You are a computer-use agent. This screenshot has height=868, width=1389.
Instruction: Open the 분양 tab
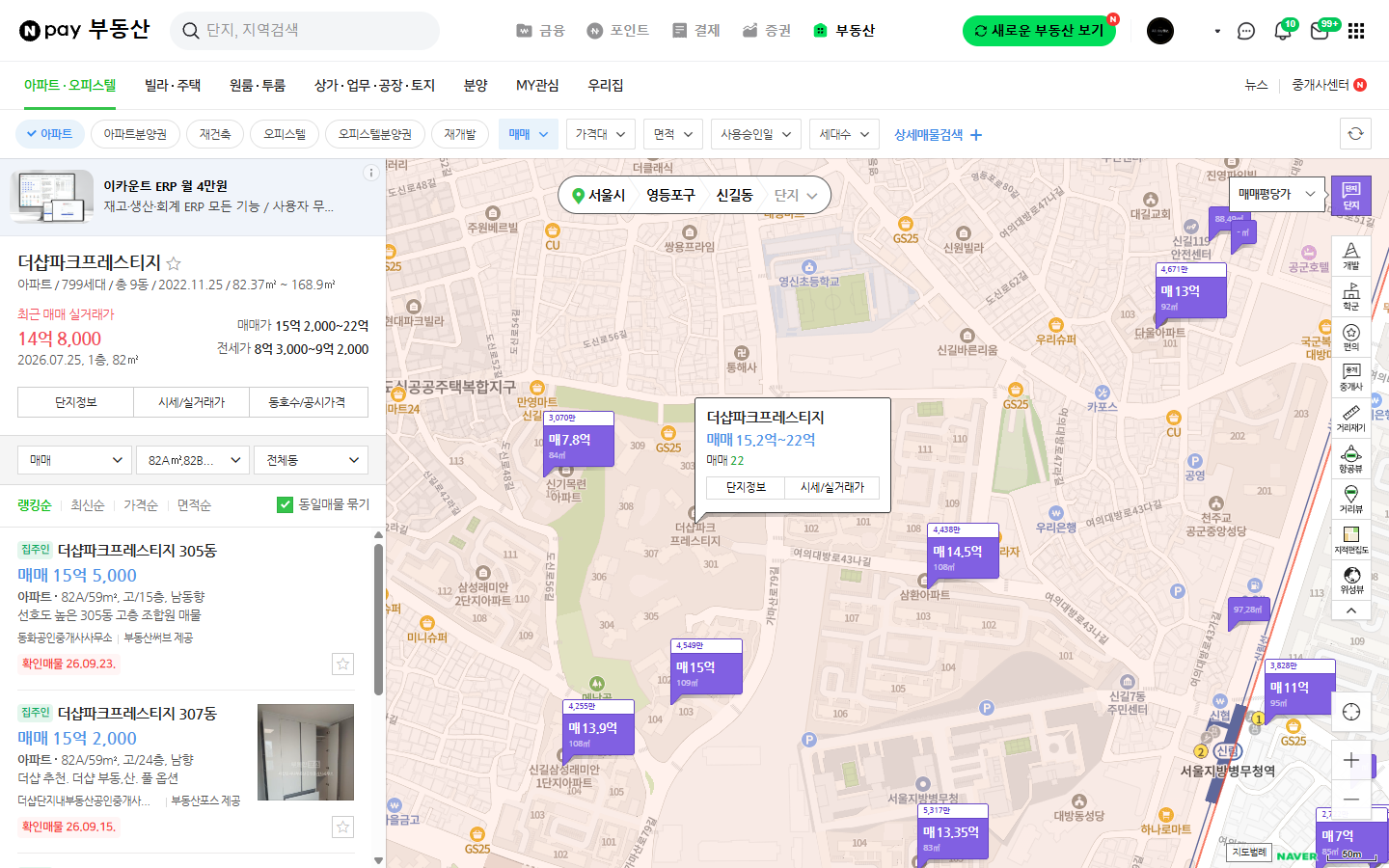click(476, 85)
